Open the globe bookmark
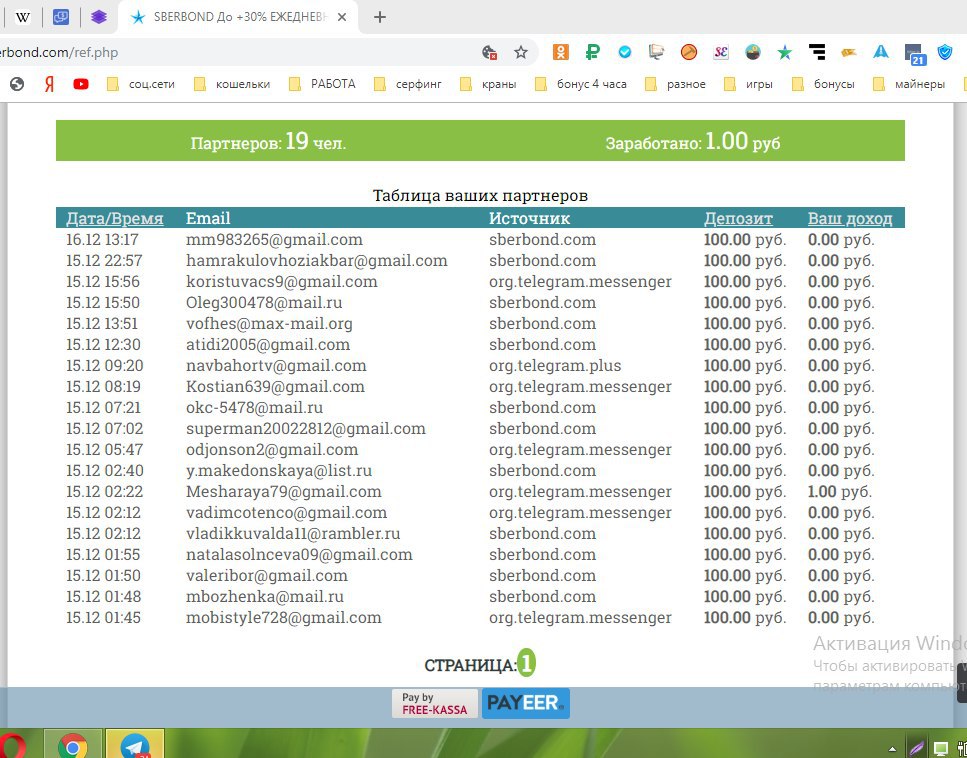 (x=17, y=84)
